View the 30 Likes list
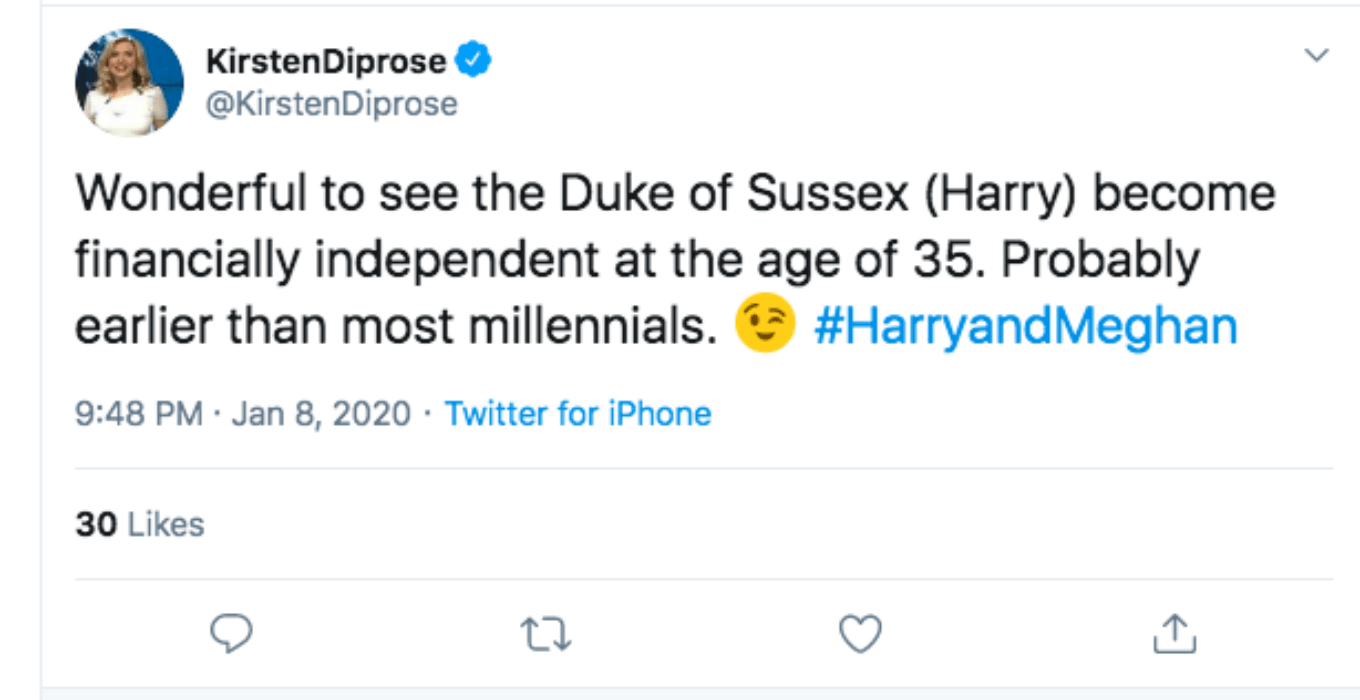Image resolution: width=1360 pixels, height=700 pixels. click(x=140, y=524)
